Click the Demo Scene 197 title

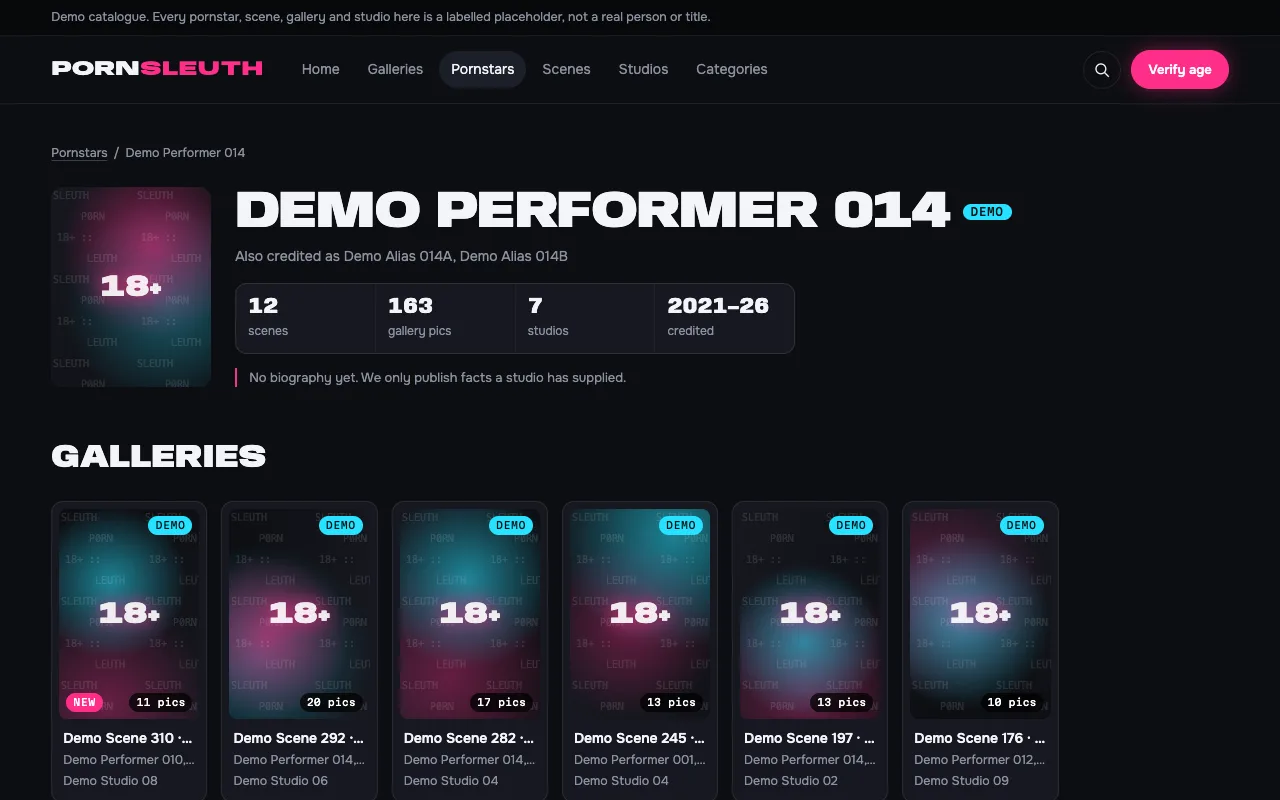click(809, 738)
